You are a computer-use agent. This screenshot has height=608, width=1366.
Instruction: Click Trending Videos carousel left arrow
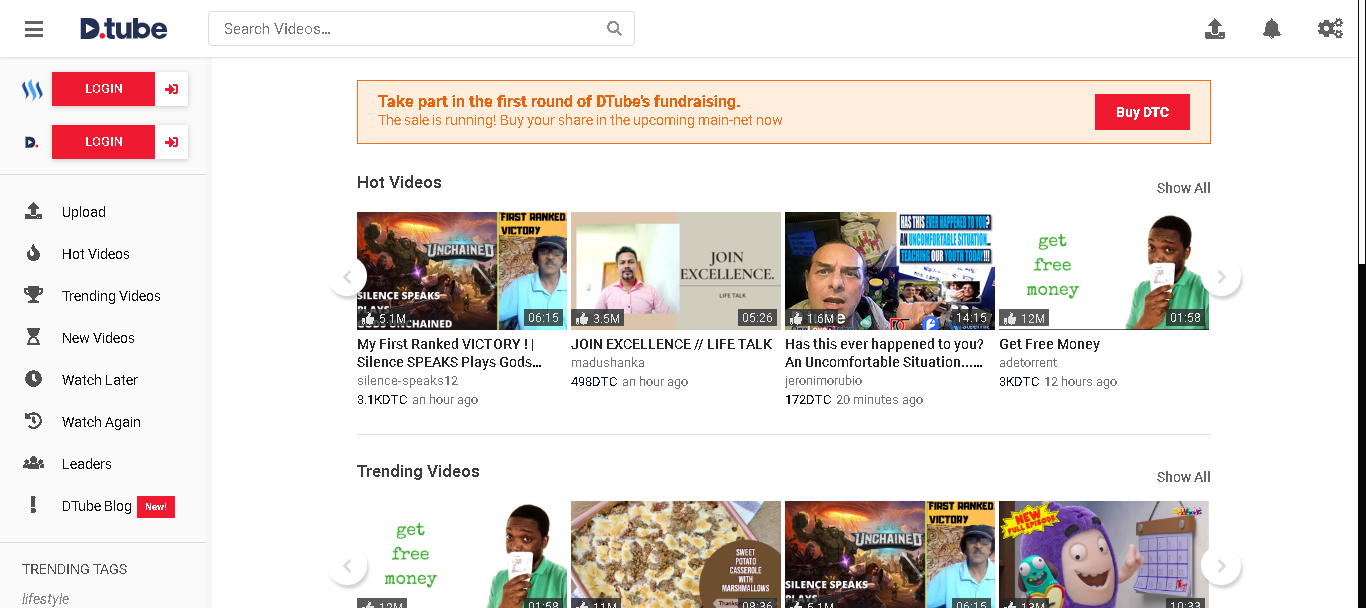pyautogui.click(x=347, y=566)
